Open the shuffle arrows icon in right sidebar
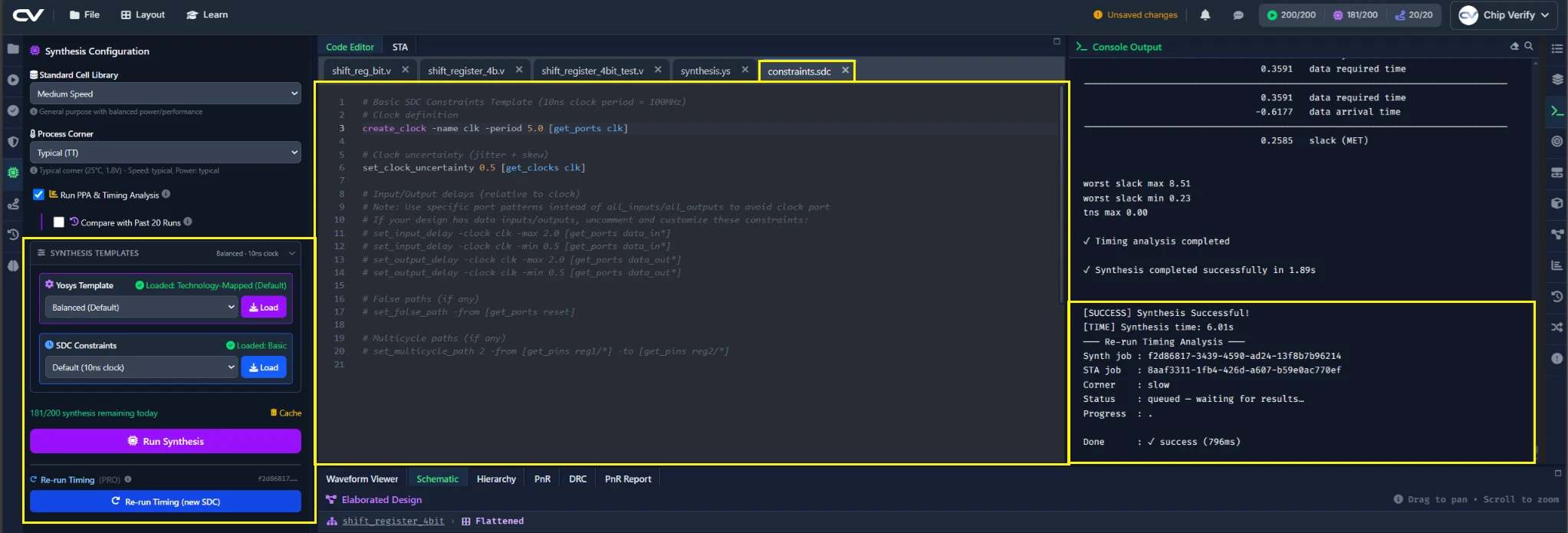The width and height of the screenshot is (1568, 533). [1556, 327]
